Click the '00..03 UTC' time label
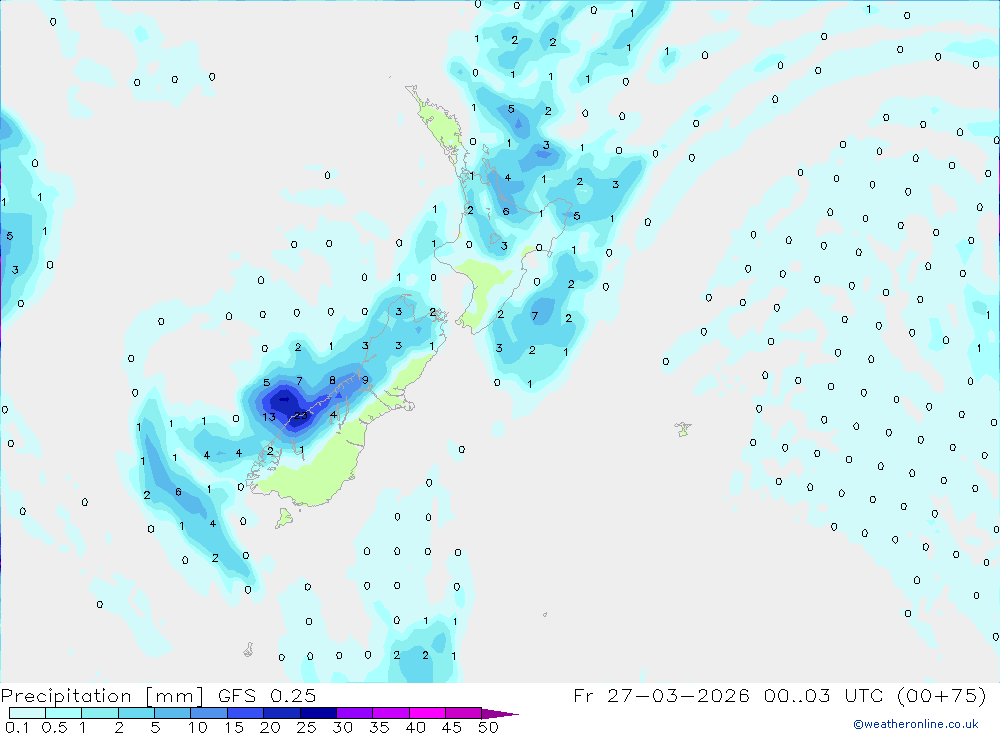Screen dimensions: 1000x733 823,695
